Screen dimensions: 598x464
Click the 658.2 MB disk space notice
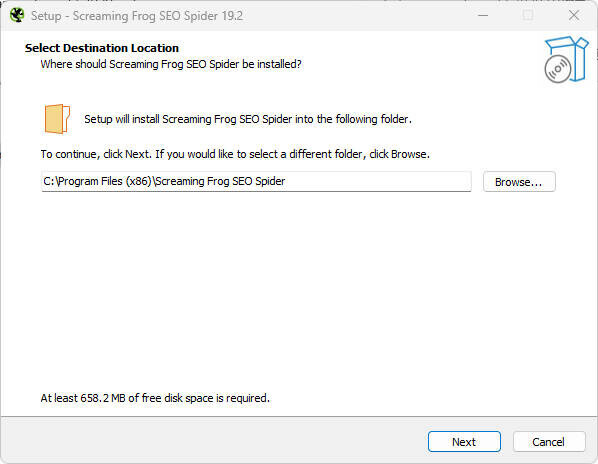tap(155, 398)
